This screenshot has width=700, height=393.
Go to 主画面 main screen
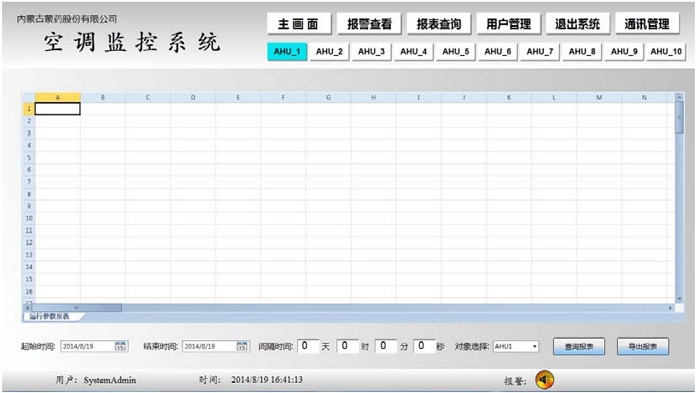click(299, 24)
